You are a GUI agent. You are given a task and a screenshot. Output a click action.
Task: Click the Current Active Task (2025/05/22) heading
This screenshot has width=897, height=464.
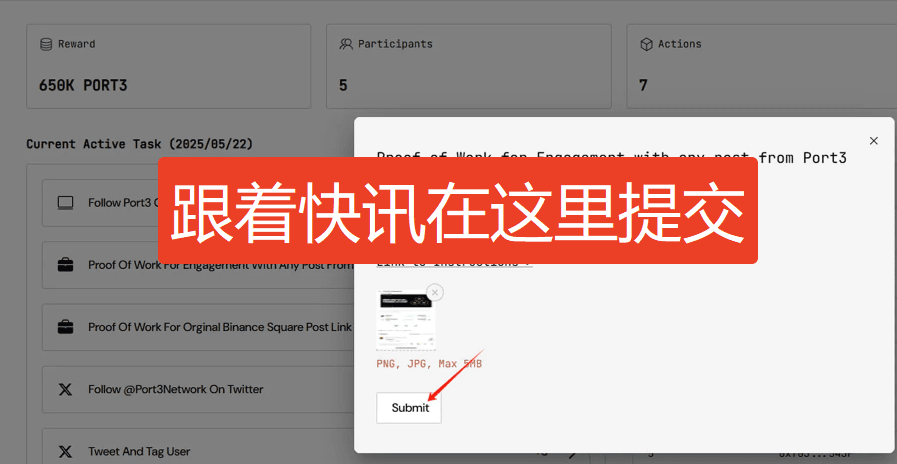pyautogui.click(x=140, y=144)
